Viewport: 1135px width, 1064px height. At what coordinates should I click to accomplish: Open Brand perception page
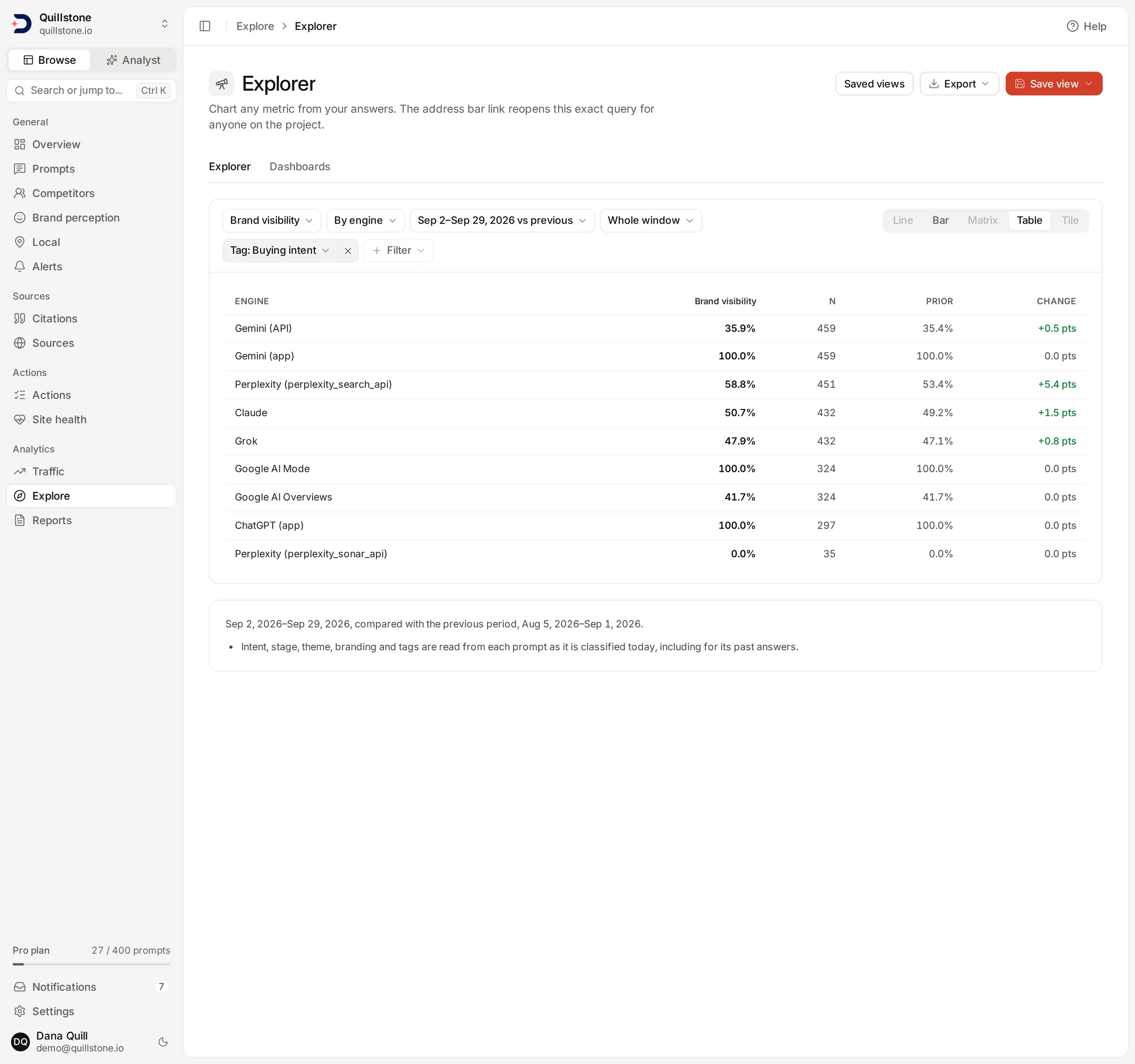(91, 218)
